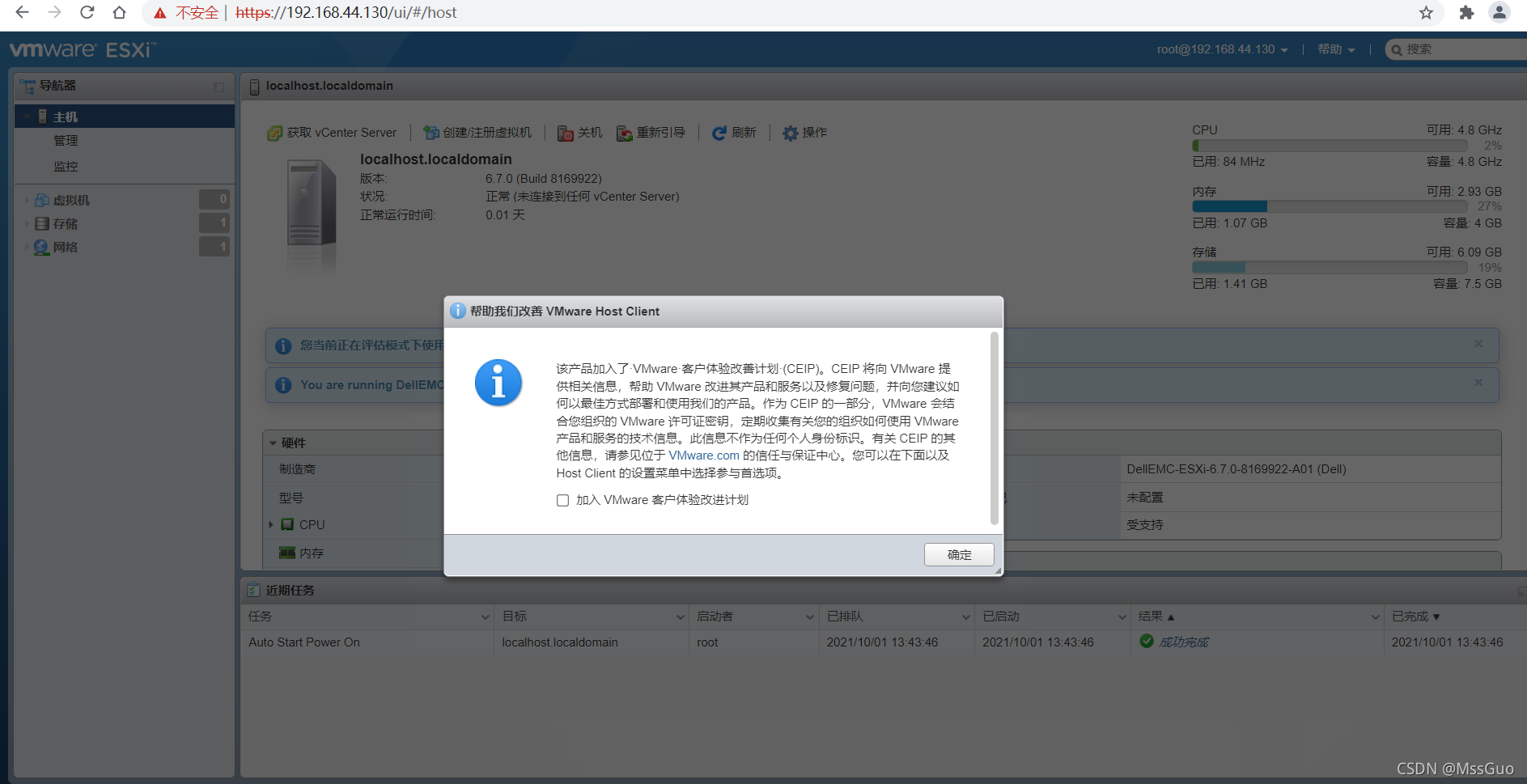Click 创建/注册虚拟机 toolbar button
1527x784 pixels.
click(477, 133)
